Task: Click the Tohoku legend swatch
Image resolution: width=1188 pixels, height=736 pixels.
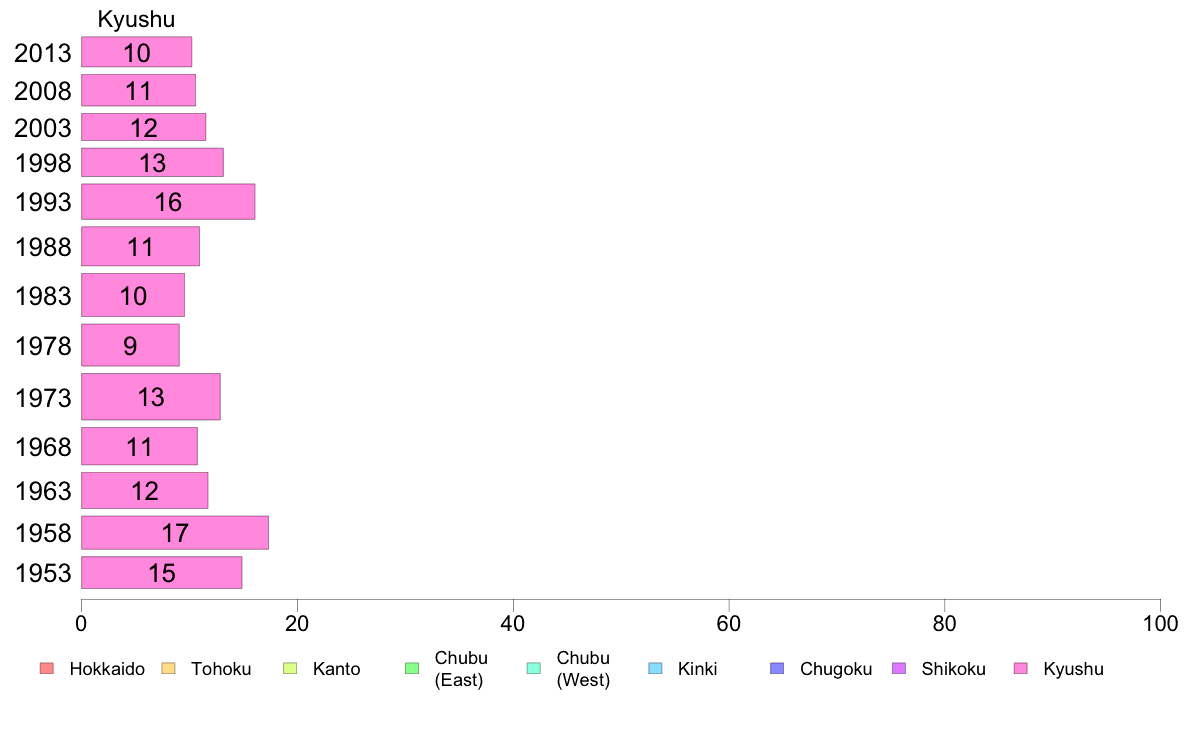Action: (168, 668)
